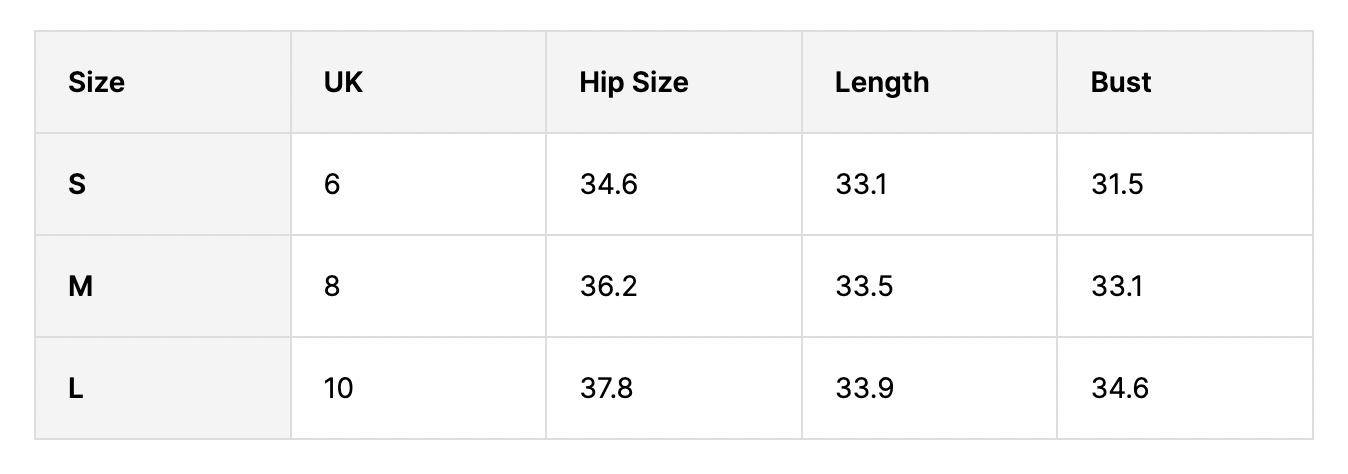Click UK size 8 cell
Screen dimensions: 1348x474
click(x=332, y=287)
